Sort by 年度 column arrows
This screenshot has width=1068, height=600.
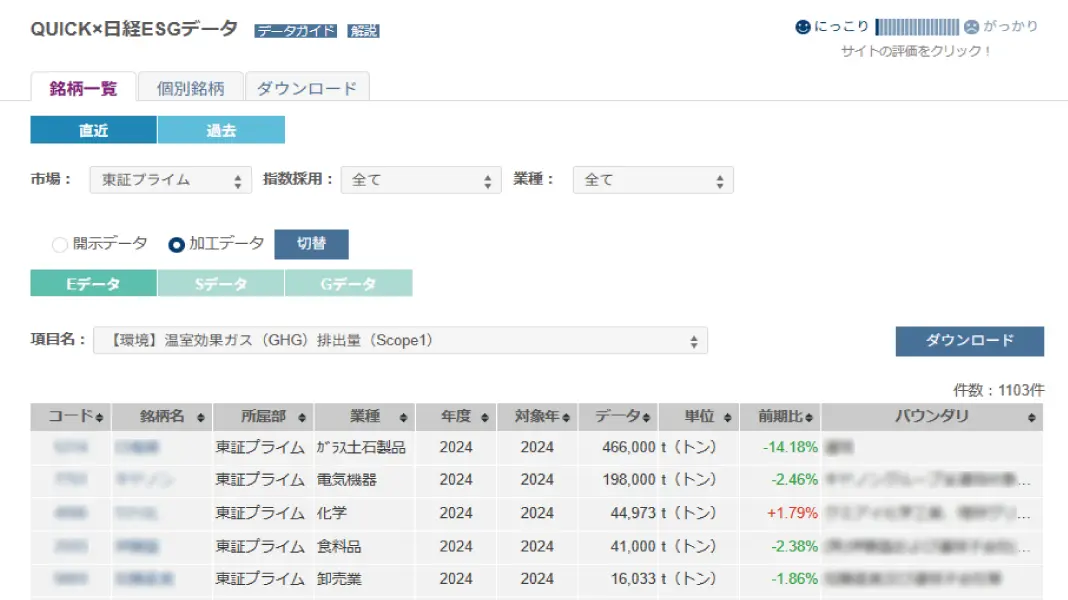(484, 417)
